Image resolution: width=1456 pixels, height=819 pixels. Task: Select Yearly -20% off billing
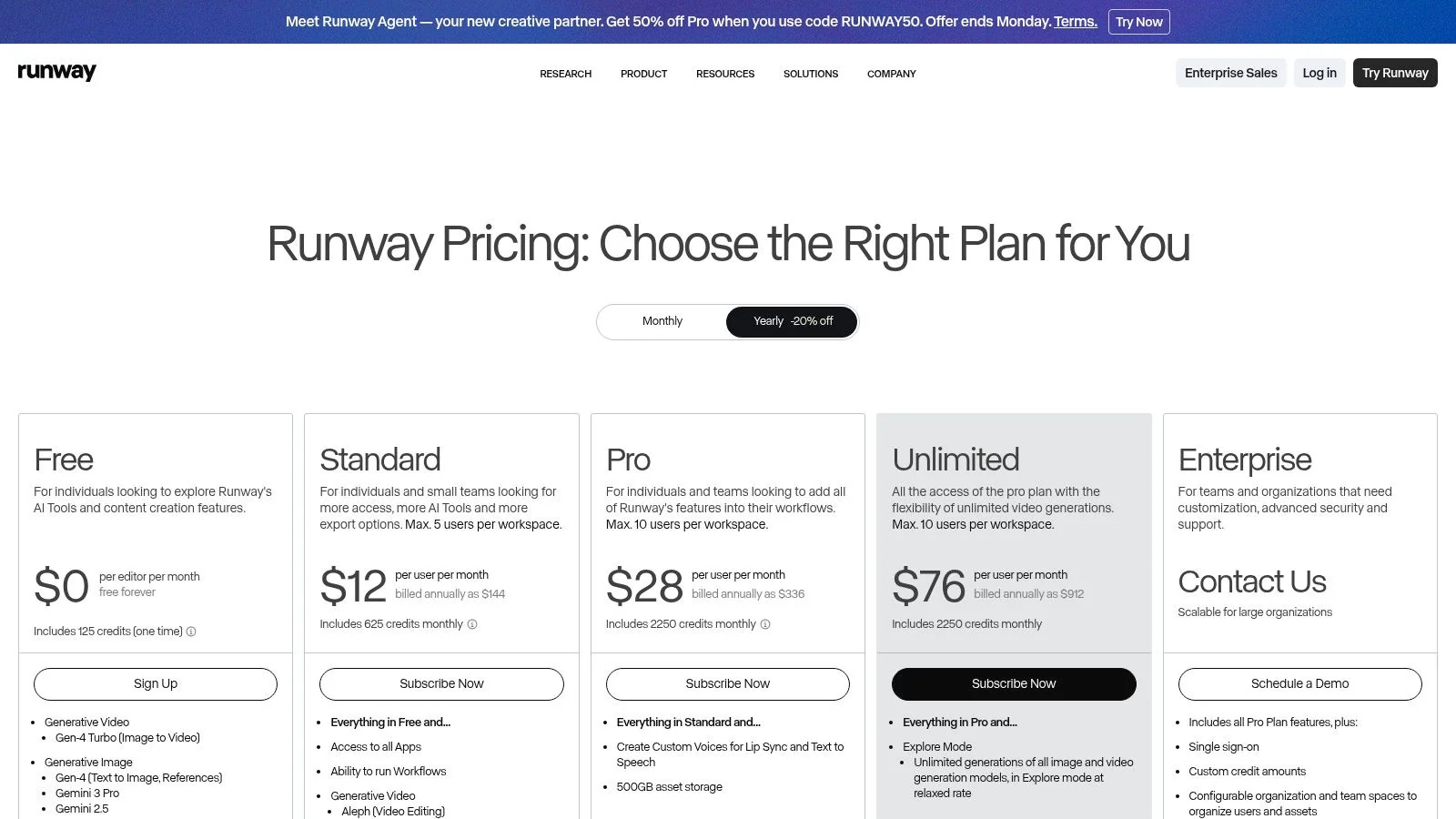pyautogui.click(x=792, y=321)
